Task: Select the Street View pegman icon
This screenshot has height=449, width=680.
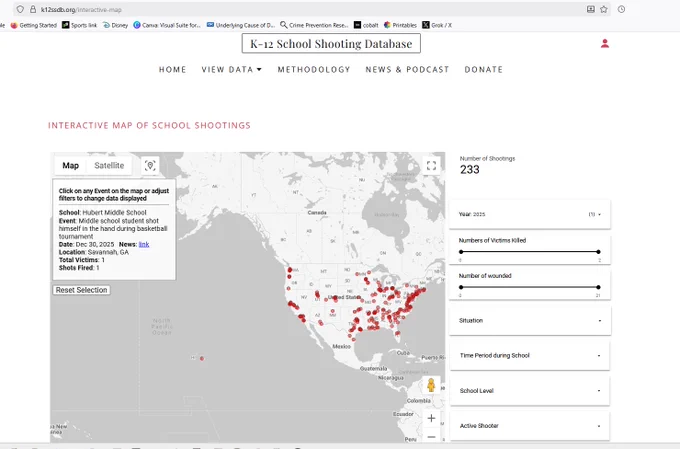Action: (x=431, y=385)
